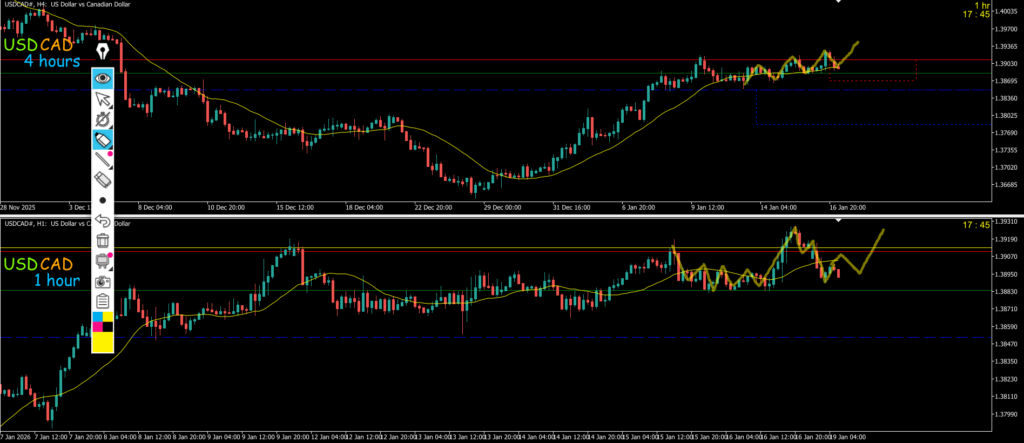Image resolution: width=1024 pixels, height=443 pixels.
Task: Choose the line drawing tool
Action: pyautogui.click(x=102, y=159)
